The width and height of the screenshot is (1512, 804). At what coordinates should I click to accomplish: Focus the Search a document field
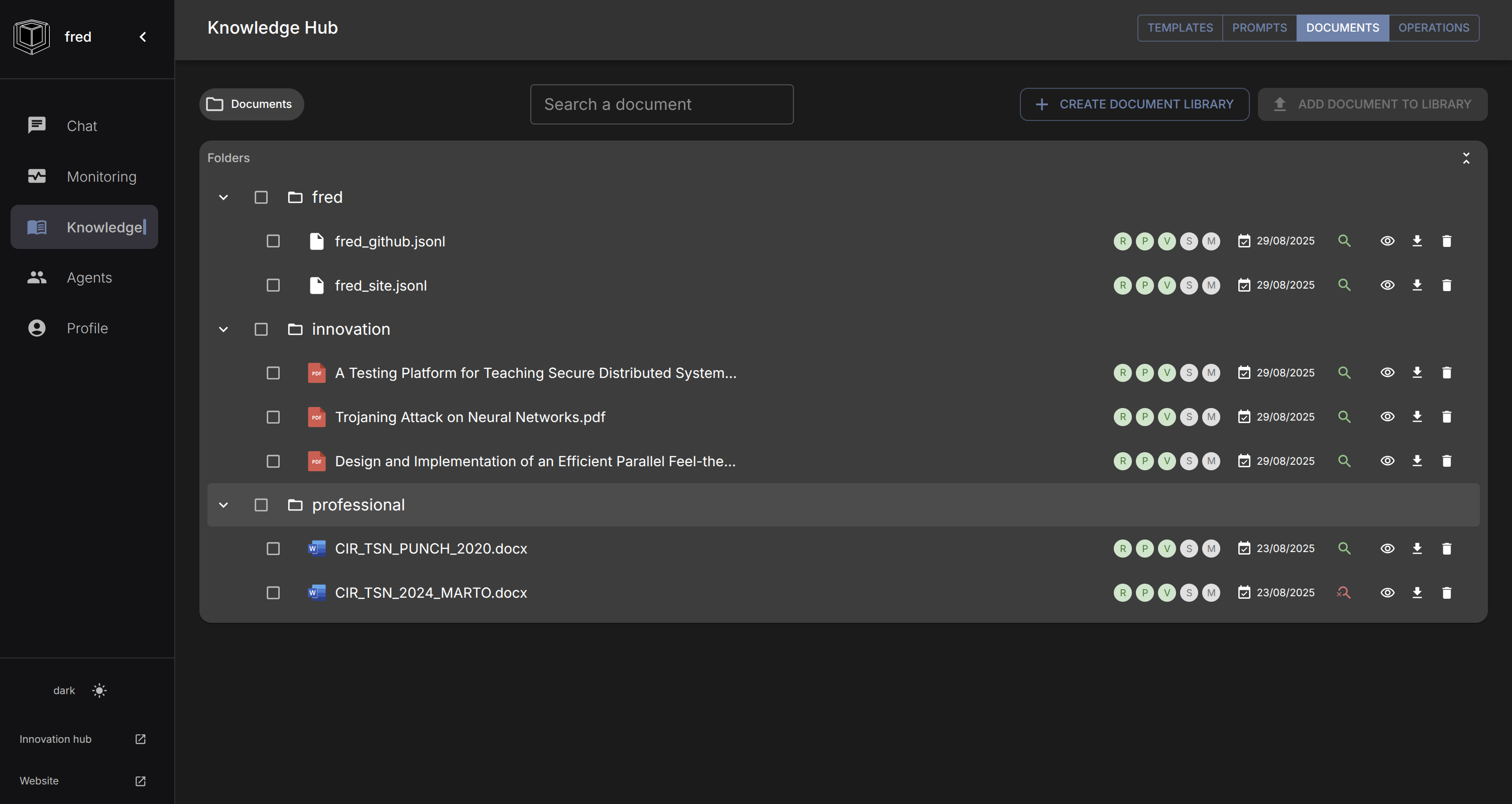(x=661, y=104)
